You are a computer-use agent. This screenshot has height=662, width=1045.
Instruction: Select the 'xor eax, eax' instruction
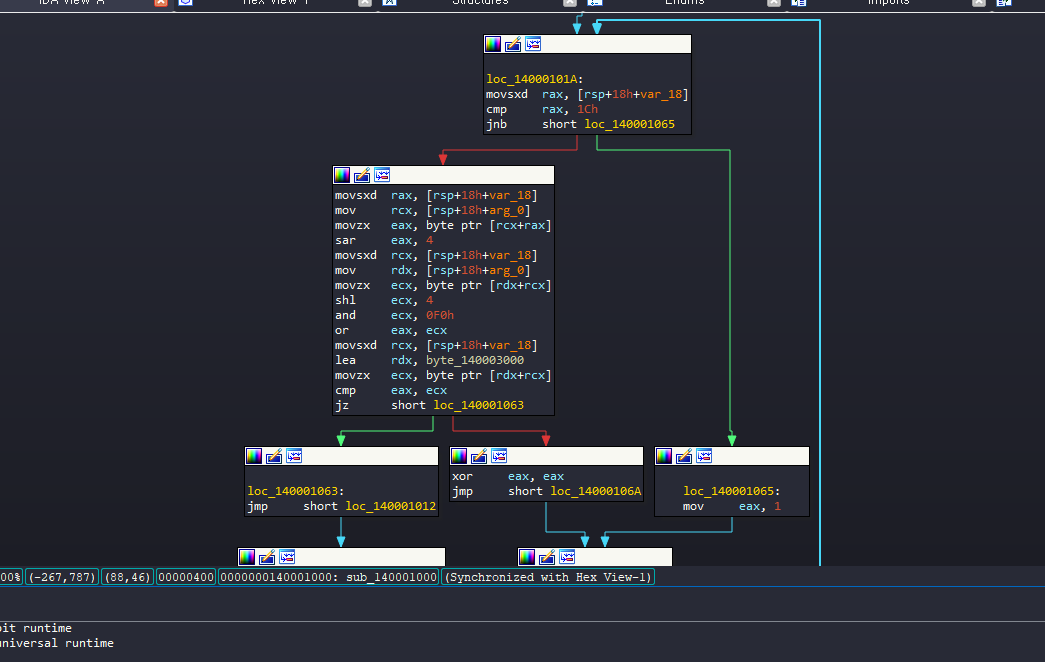click(508, 476)
